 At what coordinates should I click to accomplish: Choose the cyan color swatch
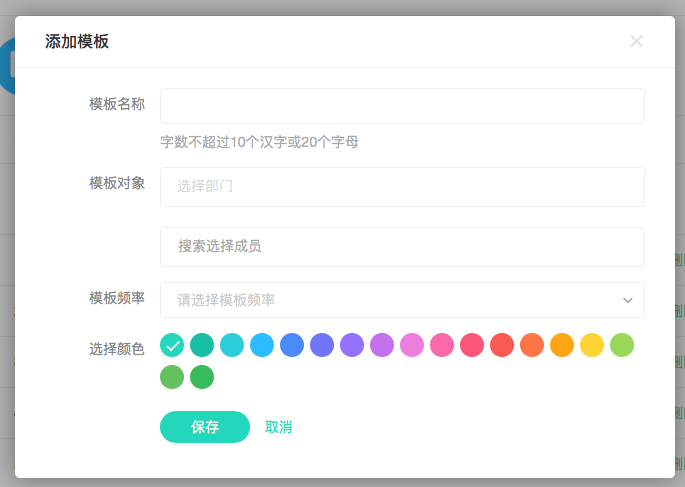tap(232, 346)
